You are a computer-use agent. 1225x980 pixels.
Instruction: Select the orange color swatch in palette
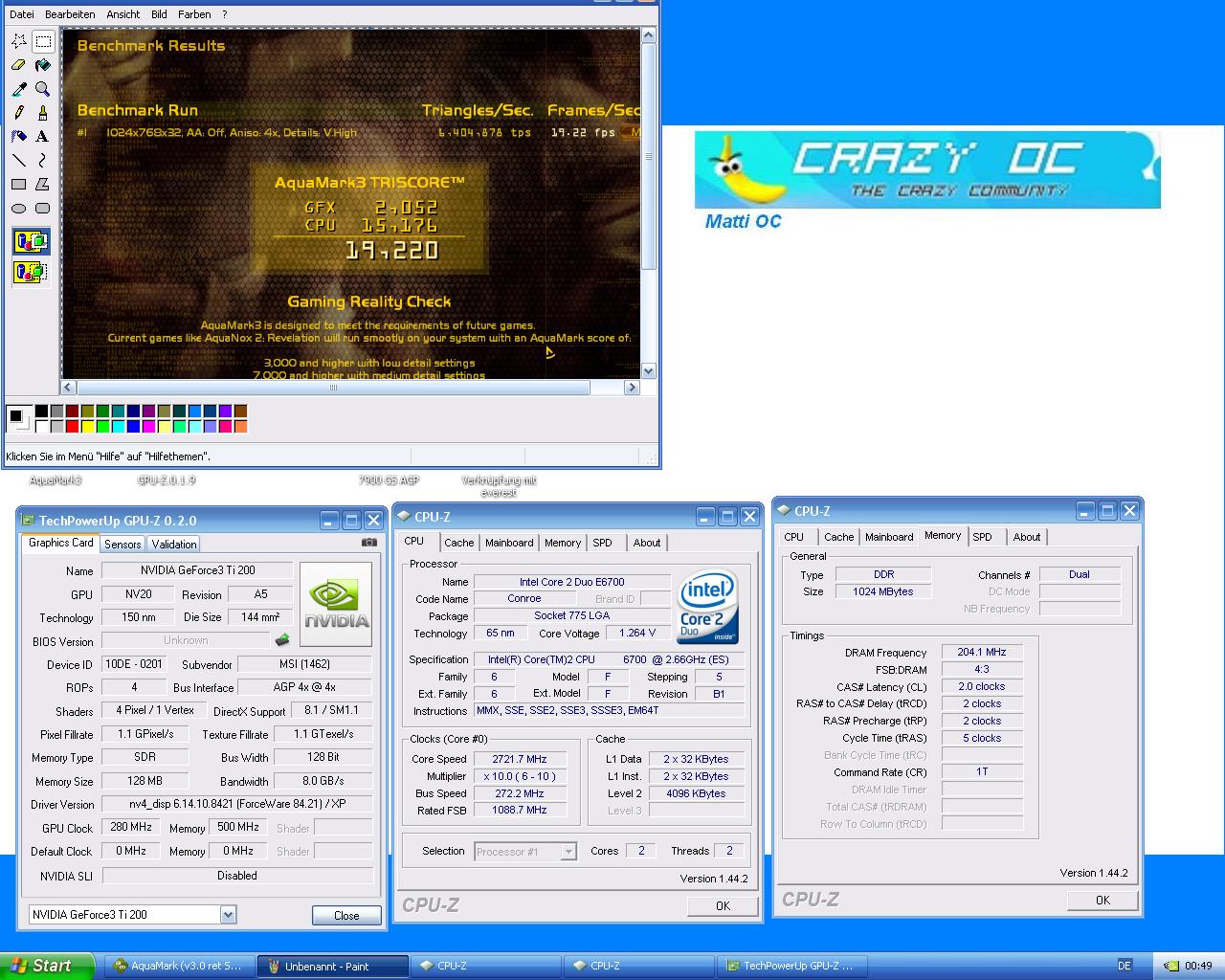click(240, 427)
